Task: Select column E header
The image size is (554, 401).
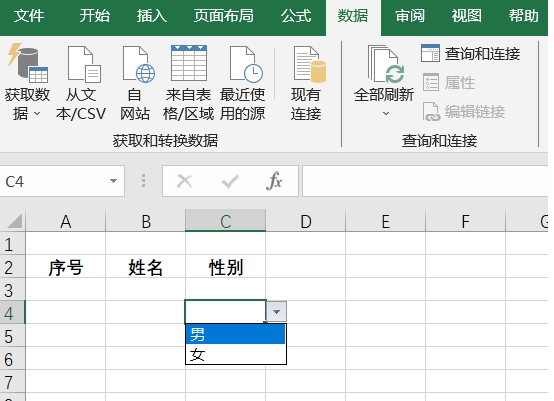Action: (385, 221)
